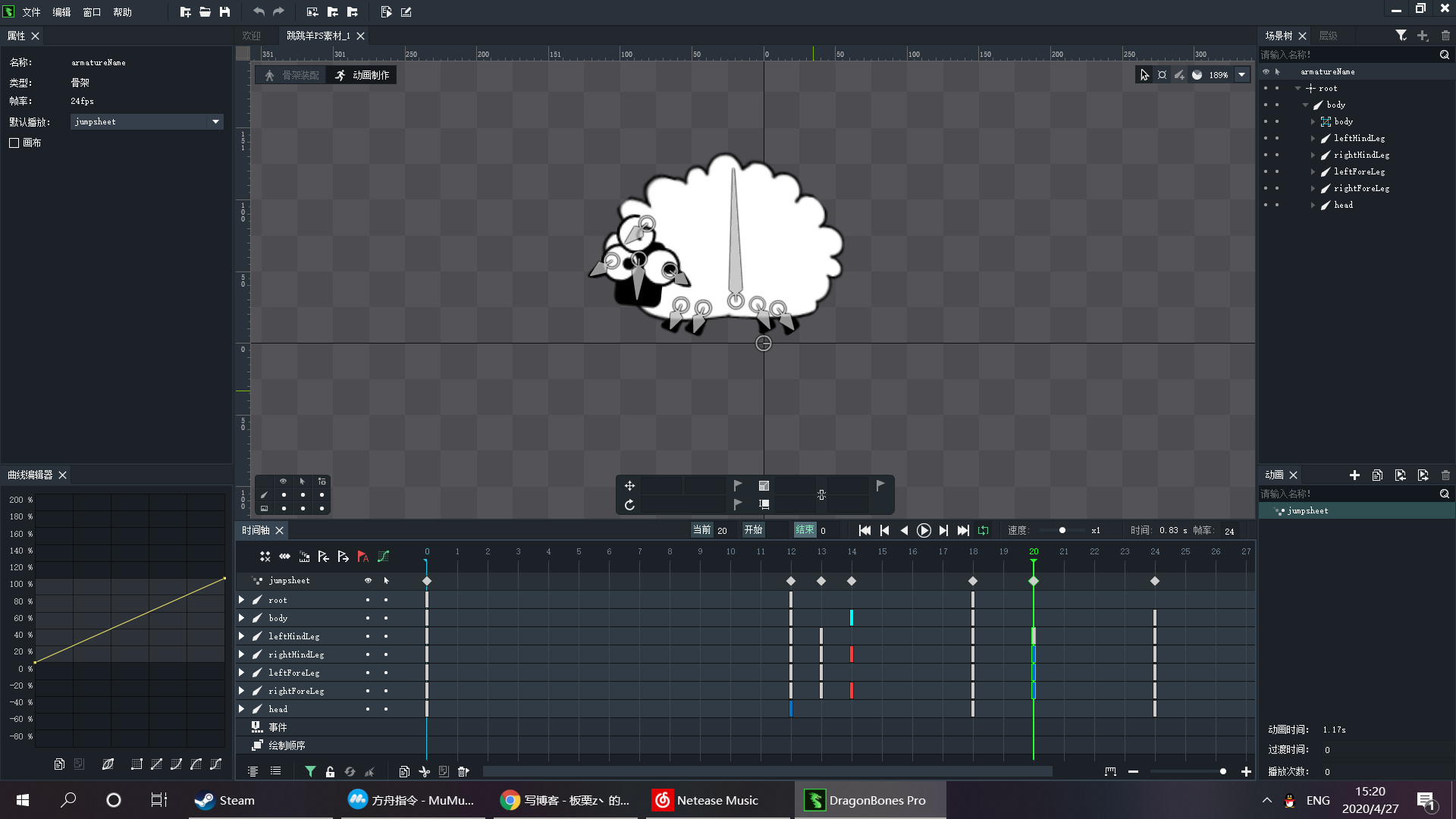The image size is (1456, 819).
Task: Toggle visibility of jumpsheet timeline row
Action: 368,581
